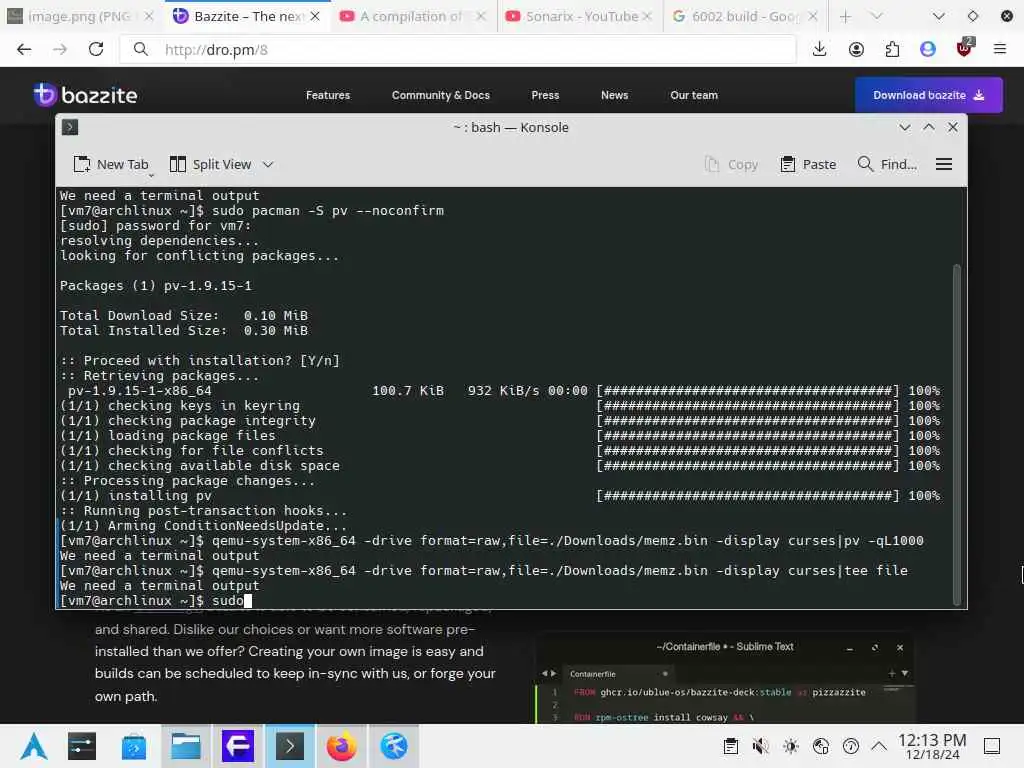Open a New Tab in Konsole
1024x768 pixels.
(x=110, y=165)
